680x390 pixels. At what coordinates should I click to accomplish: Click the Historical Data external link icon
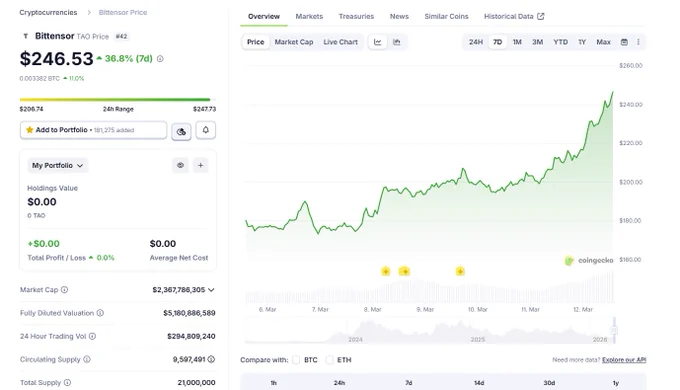pos(540,16)
